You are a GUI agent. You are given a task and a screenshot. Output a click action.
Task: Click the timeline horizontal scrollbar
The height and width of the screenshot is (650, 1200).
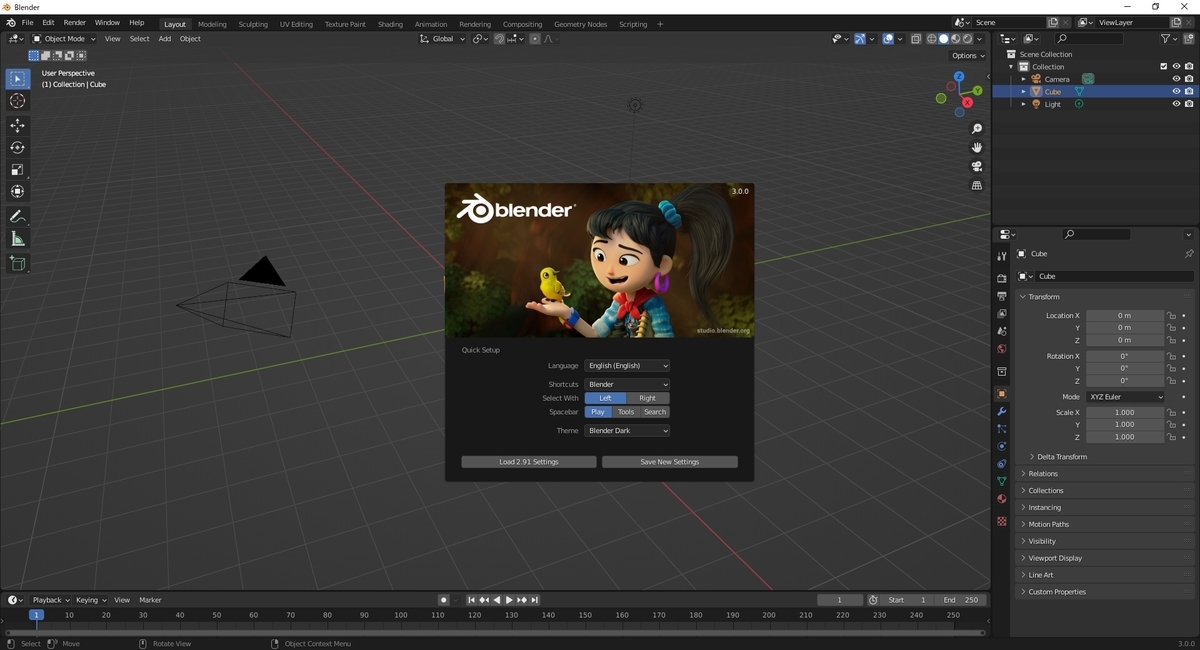(495, 633)
